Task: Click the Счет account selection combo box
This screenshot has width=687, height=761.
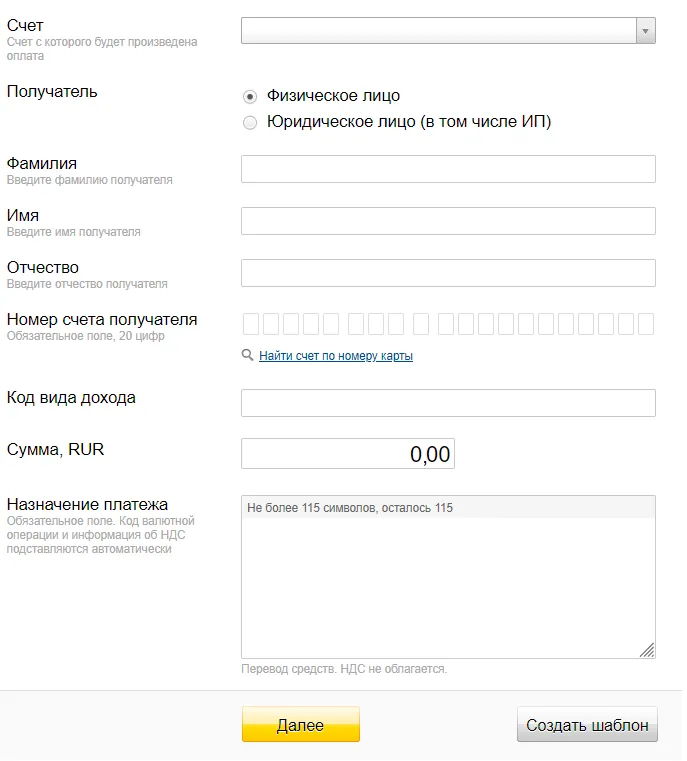Action: pyautogui.click(x=448, y=31)
